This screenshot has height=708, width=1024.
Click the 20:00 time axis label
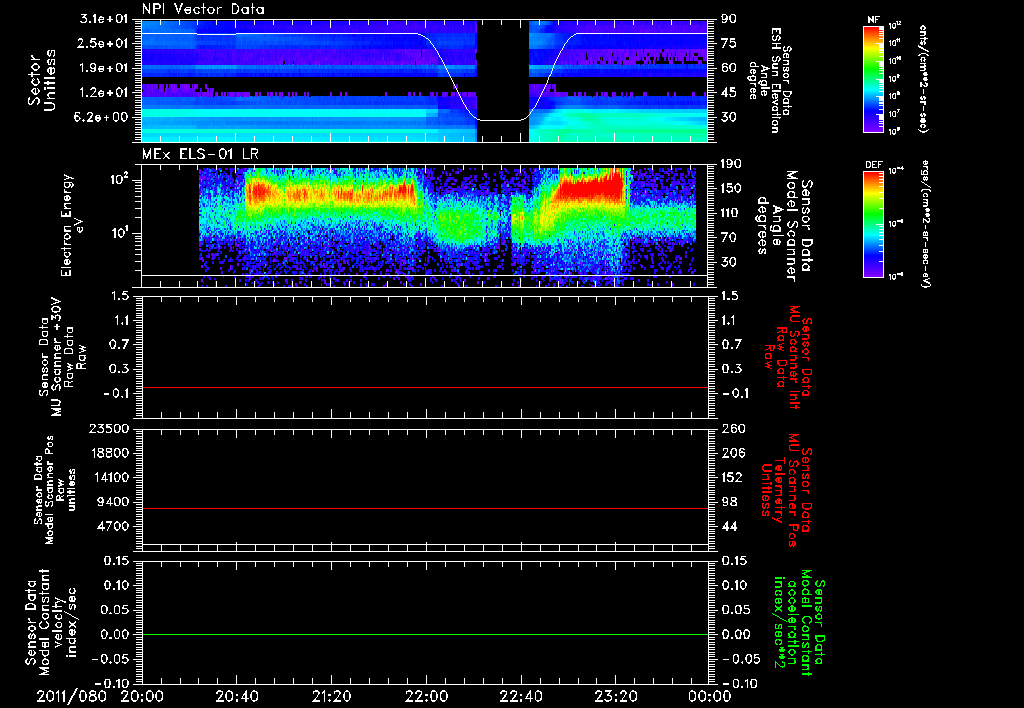coord(142,696)
